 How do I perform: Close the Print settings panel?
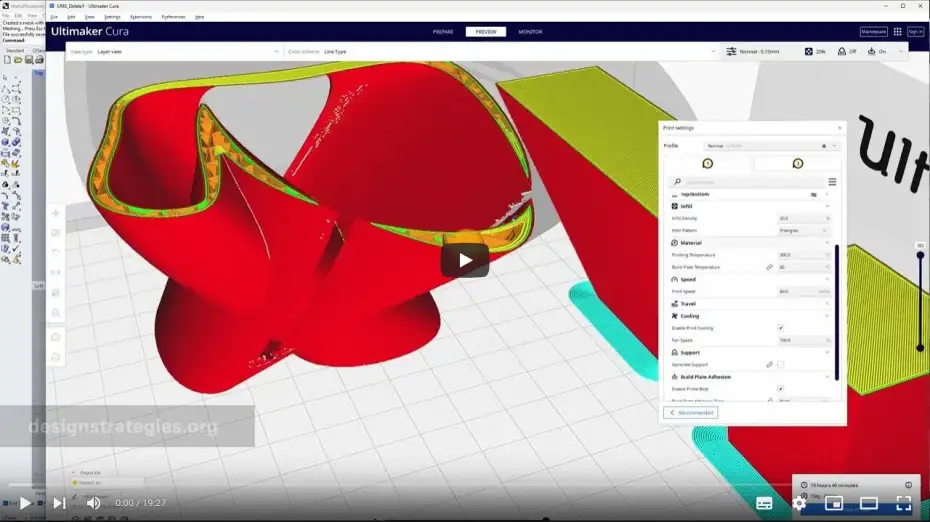coord(839,128)
